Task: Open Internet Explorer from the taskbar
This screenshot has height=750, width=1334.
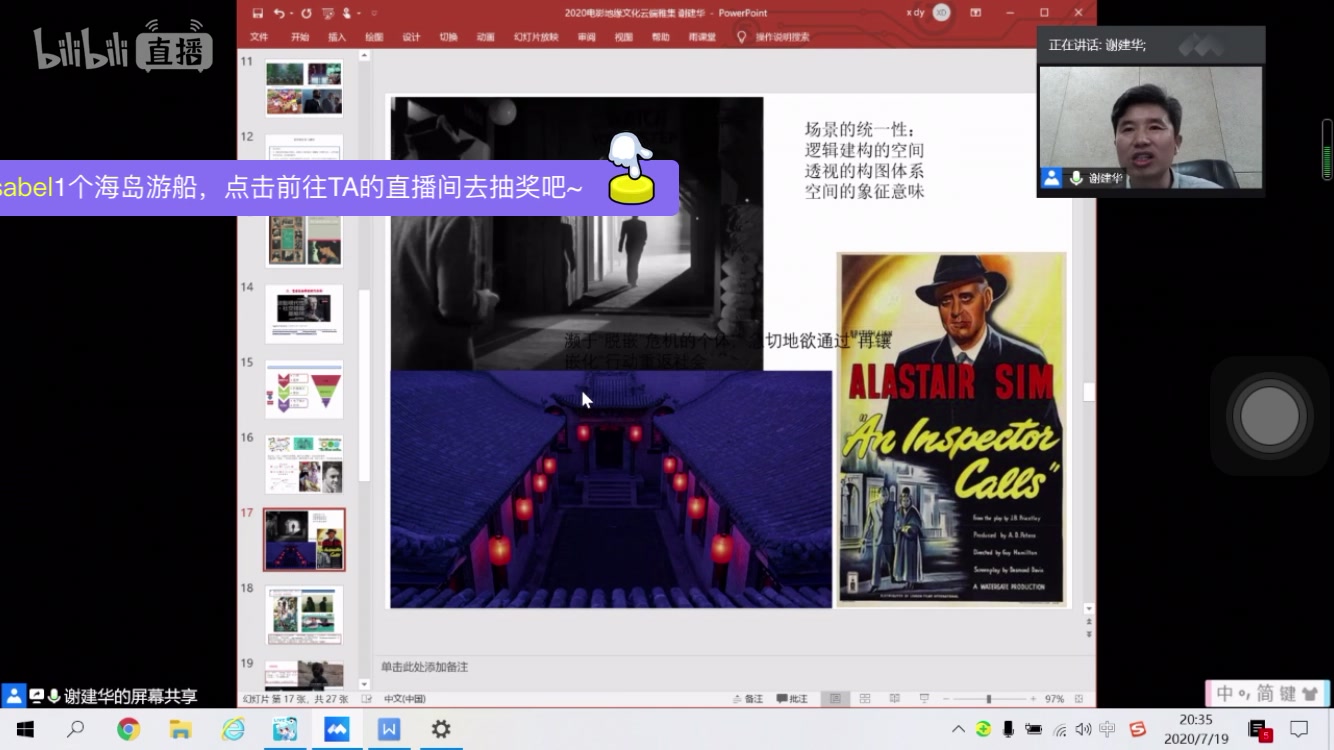Action: 233,729
